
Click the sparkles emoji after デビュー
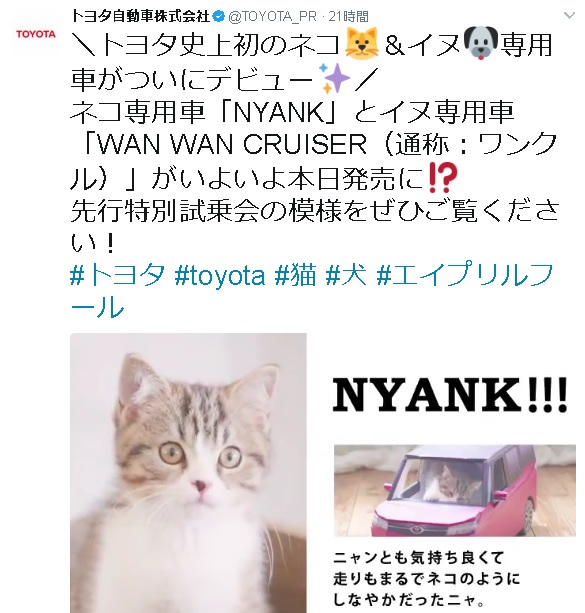(334, 78)
